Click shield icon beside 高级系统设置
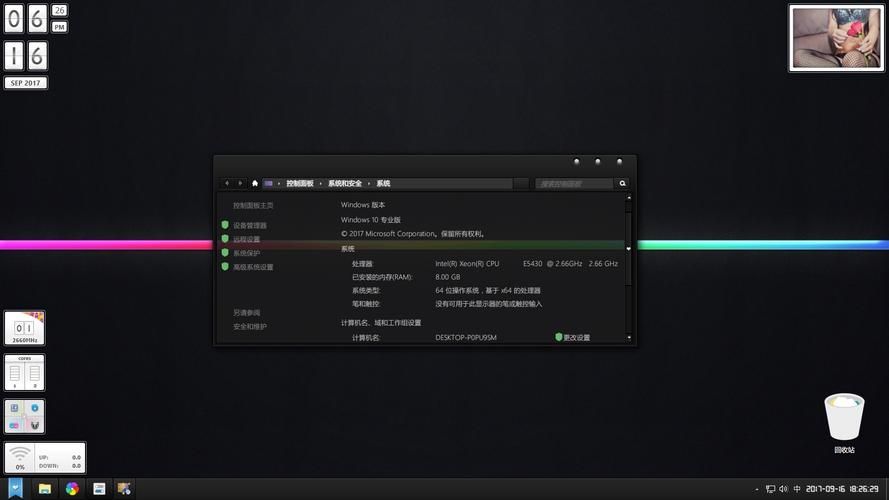The height and width of the screenshot is (500, 889). pos(225,266)
